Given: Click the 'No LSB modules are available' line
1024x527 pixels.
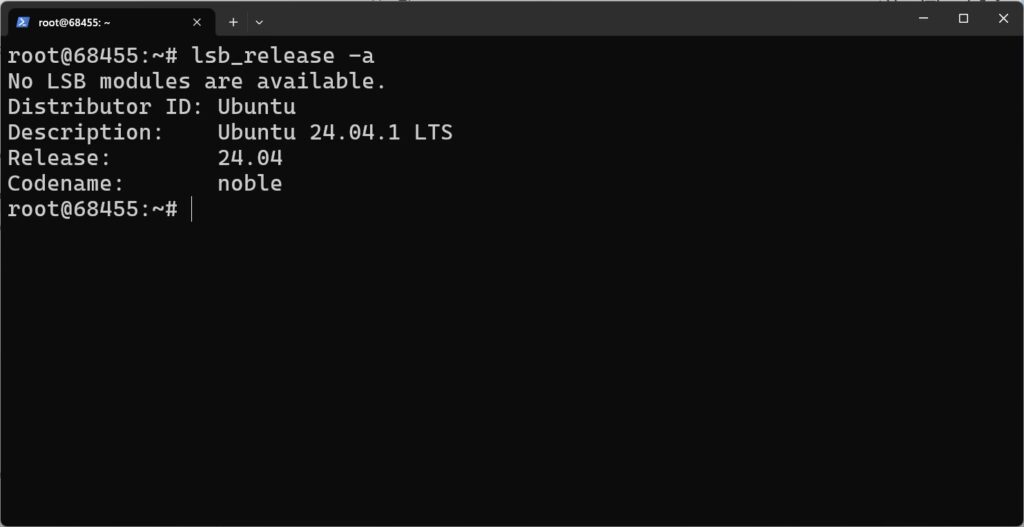Looking at the screenshot, I should pyautogui.click(x=196, y=81).
